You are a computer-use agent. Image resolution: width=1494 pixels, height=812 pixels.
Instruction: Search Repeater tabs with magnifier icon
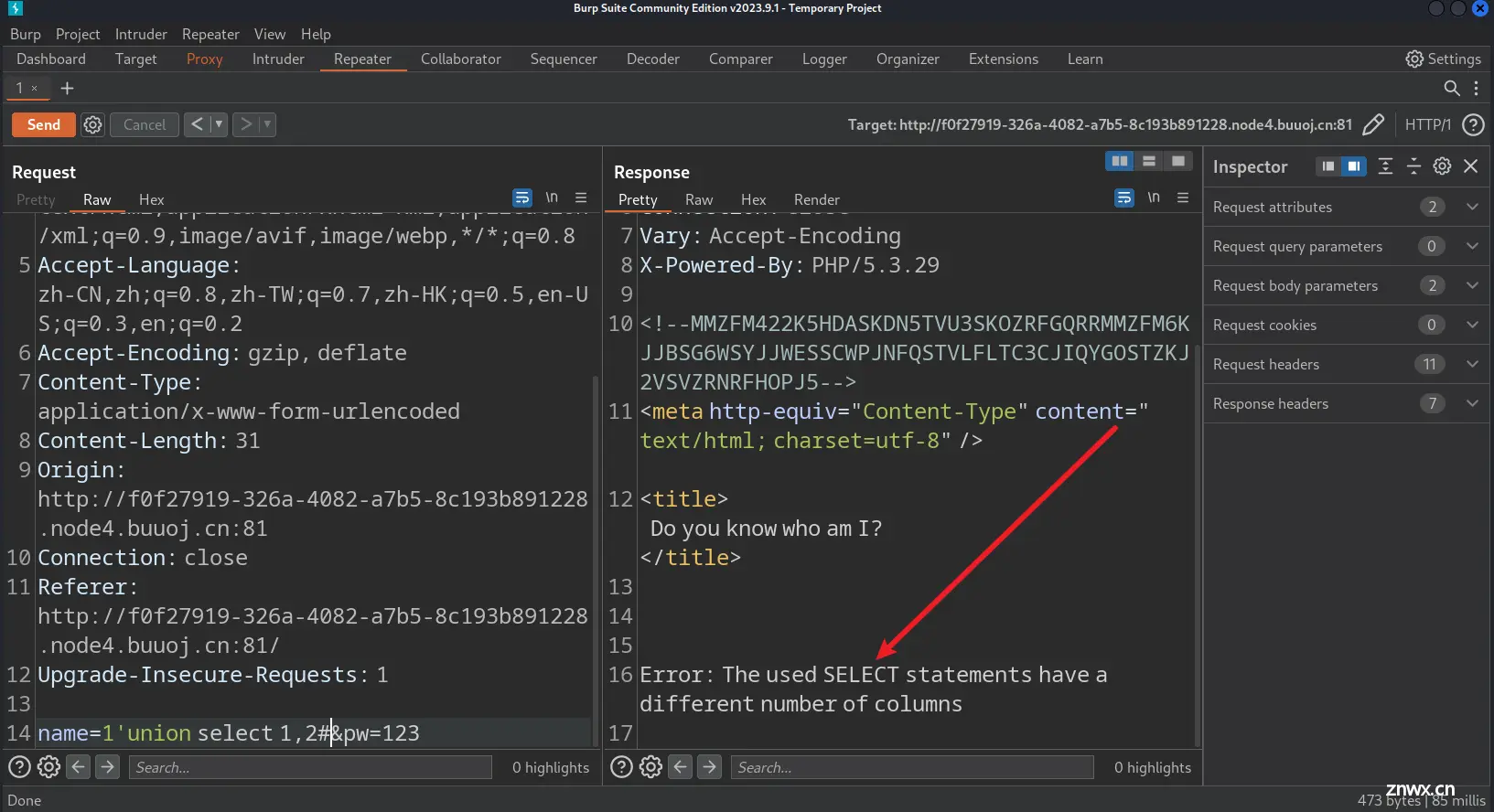click(x=1451, y=89)
